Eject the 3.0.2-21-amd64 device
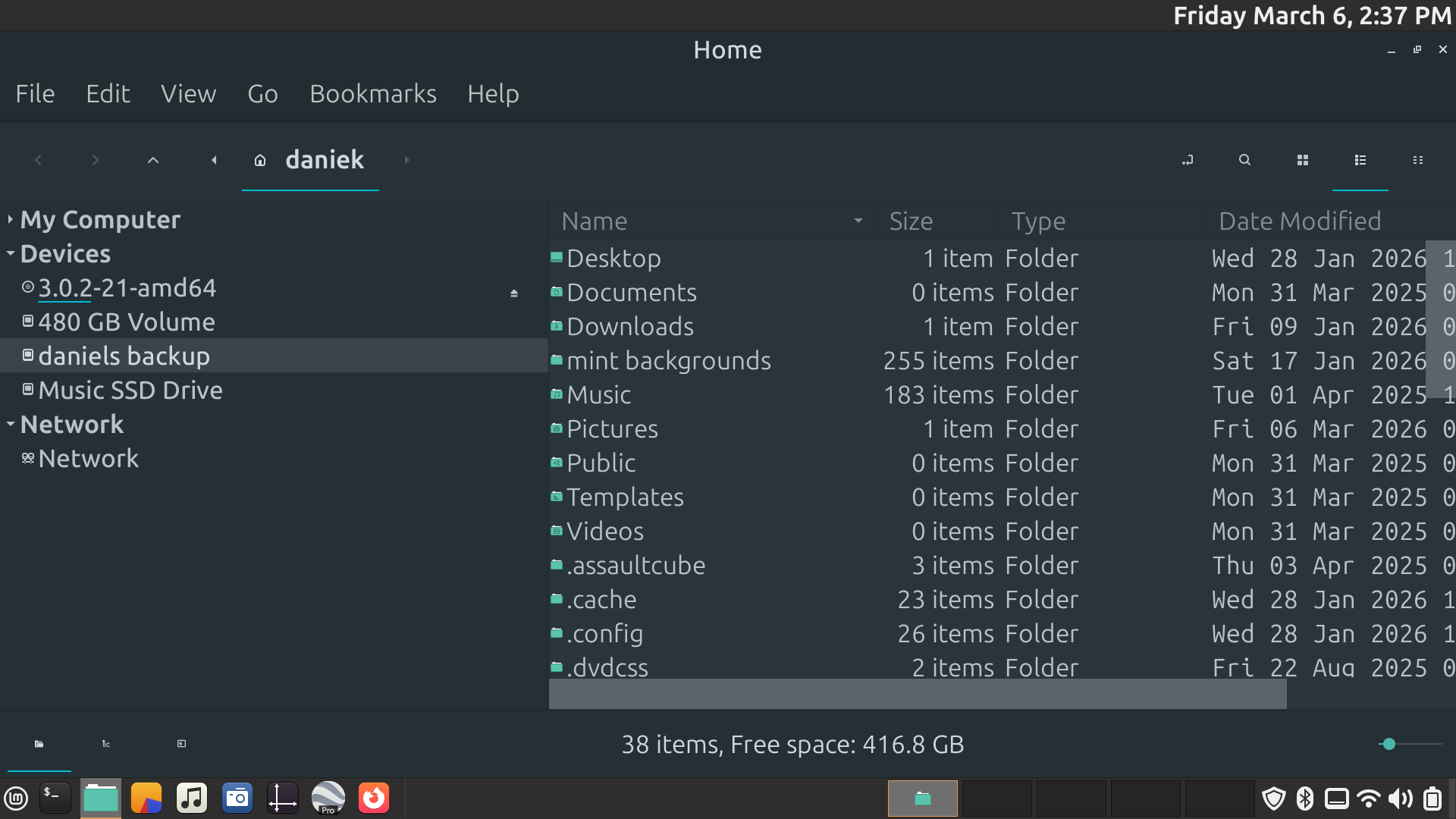The width and height of the screenshot is (1456, 819). click(x=514, y=293)
